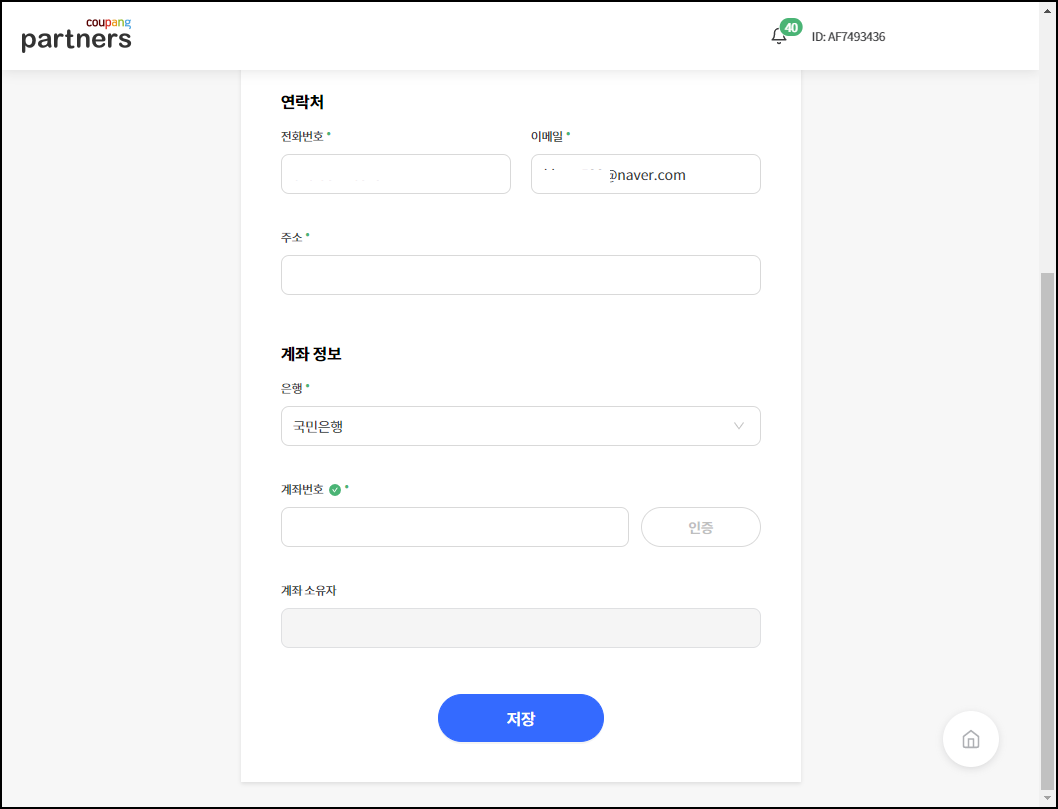
Task: Open the 은행 bank dropdown
Action: tap(520, 426)
